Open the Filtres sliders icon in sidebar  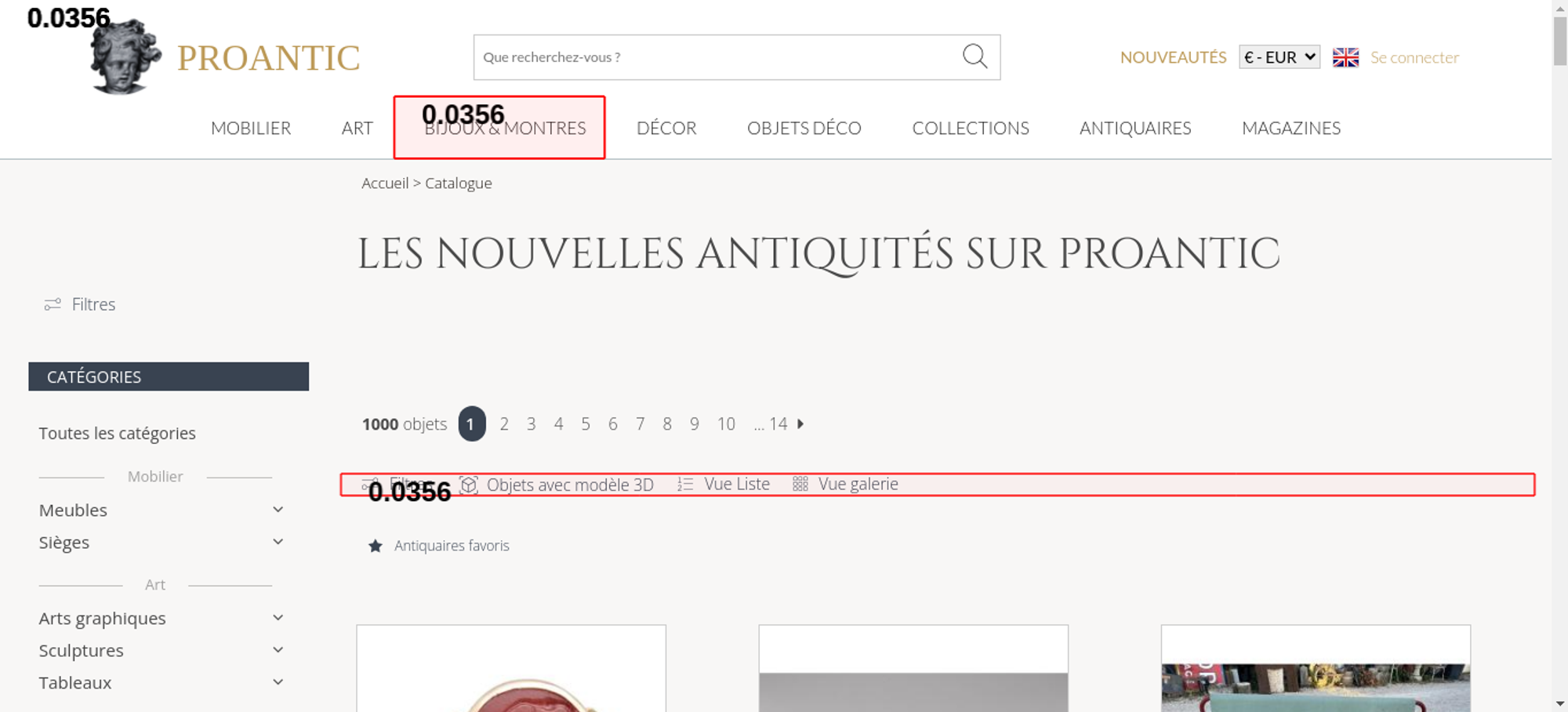pyautogui.click(x=53, y=304)
